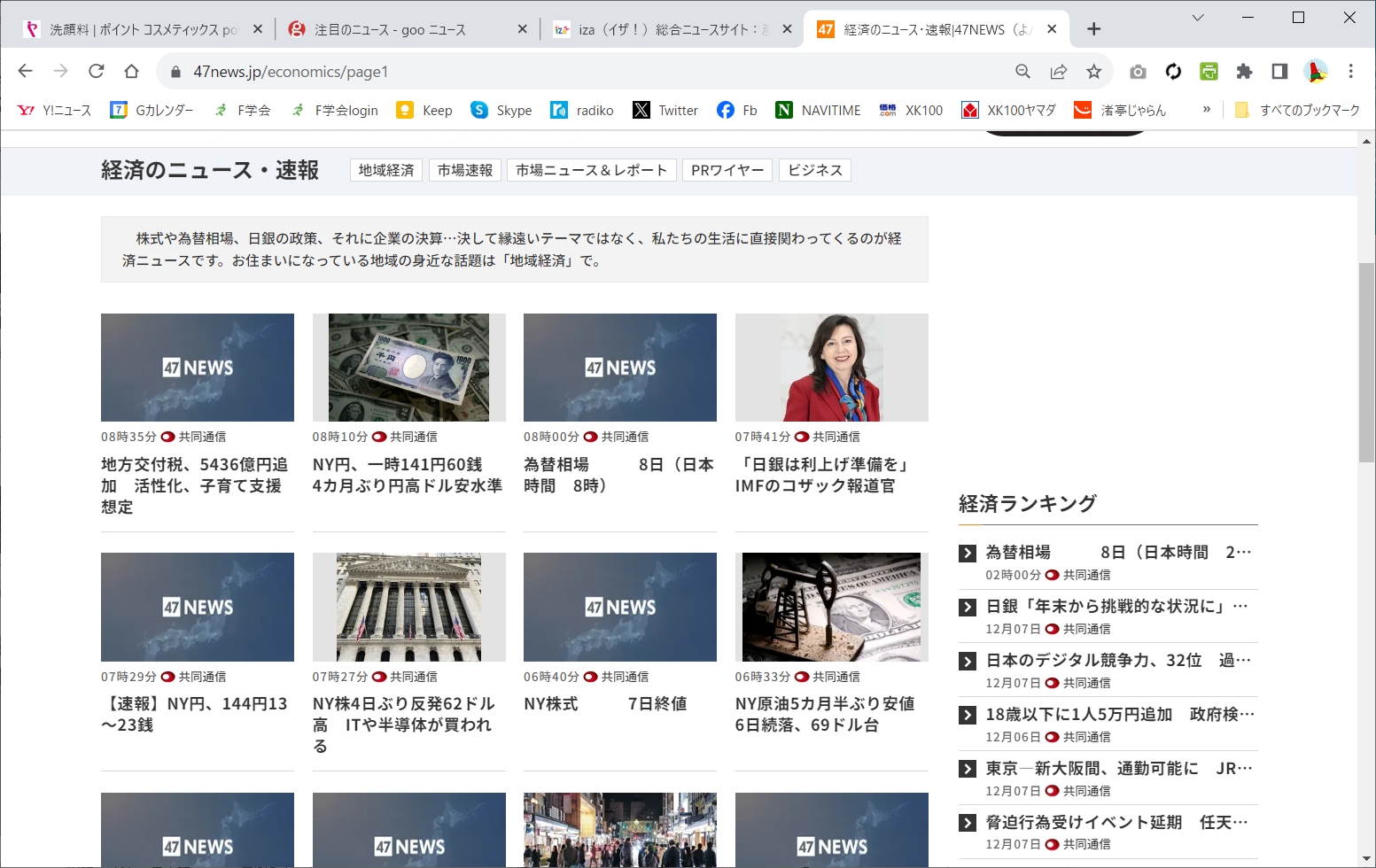
Task: Reload the page with refresh icon
Action: tap(97, 71)
